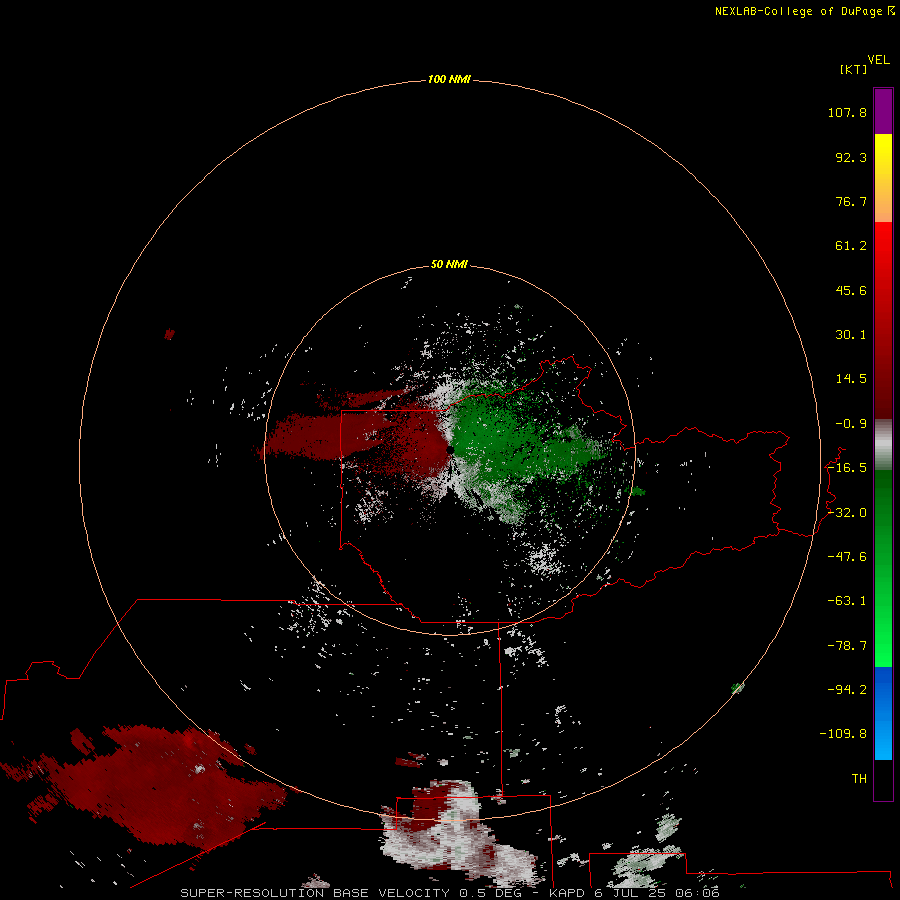Viewport: 900px width, 900px height.
Task: Click the -94.2 velocity scale value
Action: [x=847, y=689]
